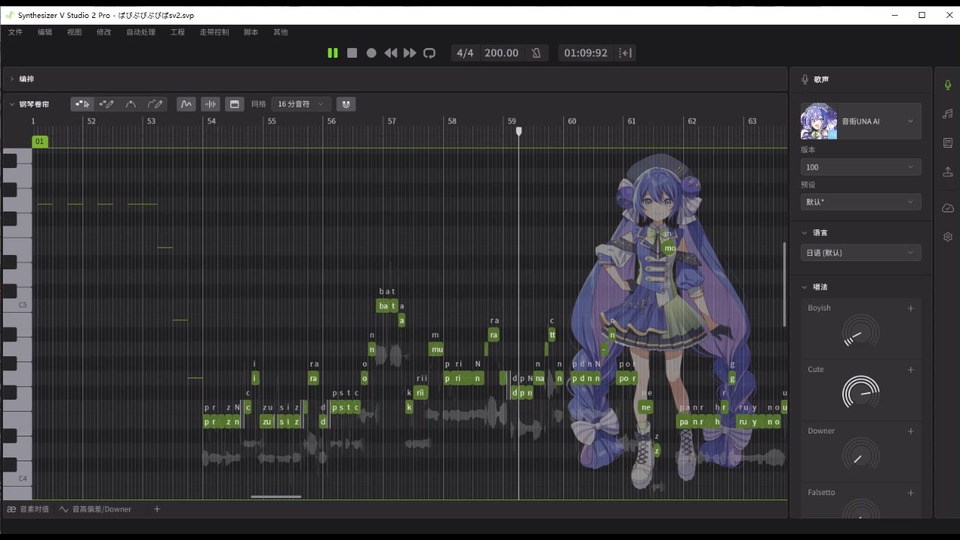Collapse the 钢琴卷帘 piano roll panel
960x540 pixels.
[12, 104]
